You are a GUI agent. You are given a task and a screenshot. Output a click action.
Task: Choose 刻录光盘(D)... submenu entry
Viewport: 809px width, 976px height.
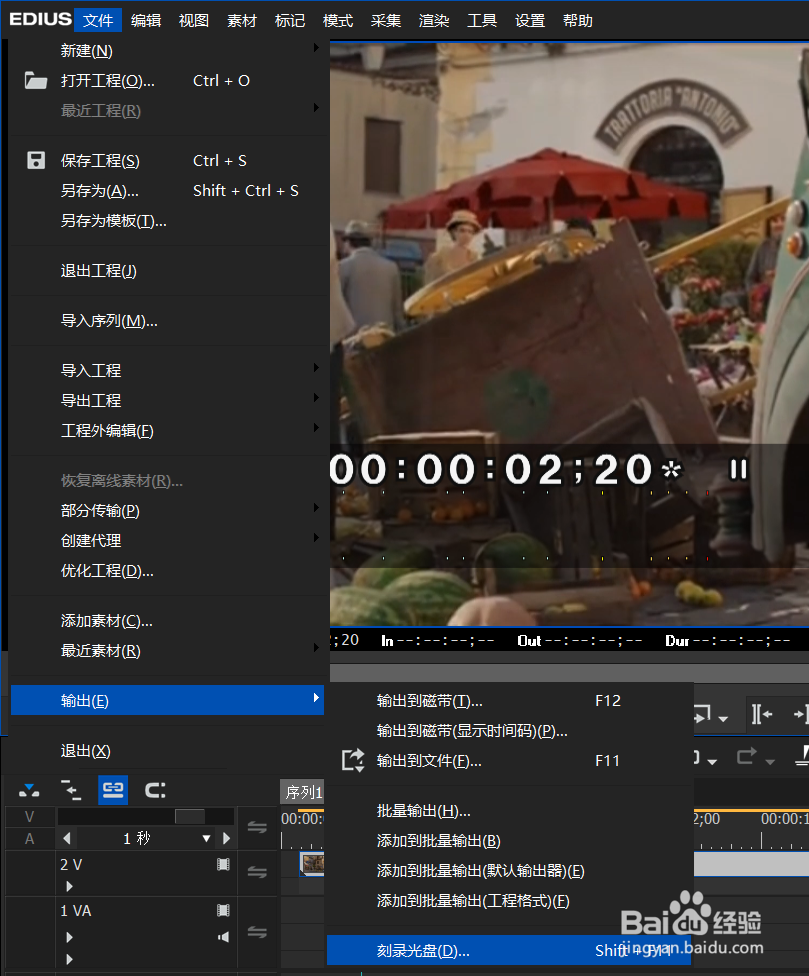(509, 950)
